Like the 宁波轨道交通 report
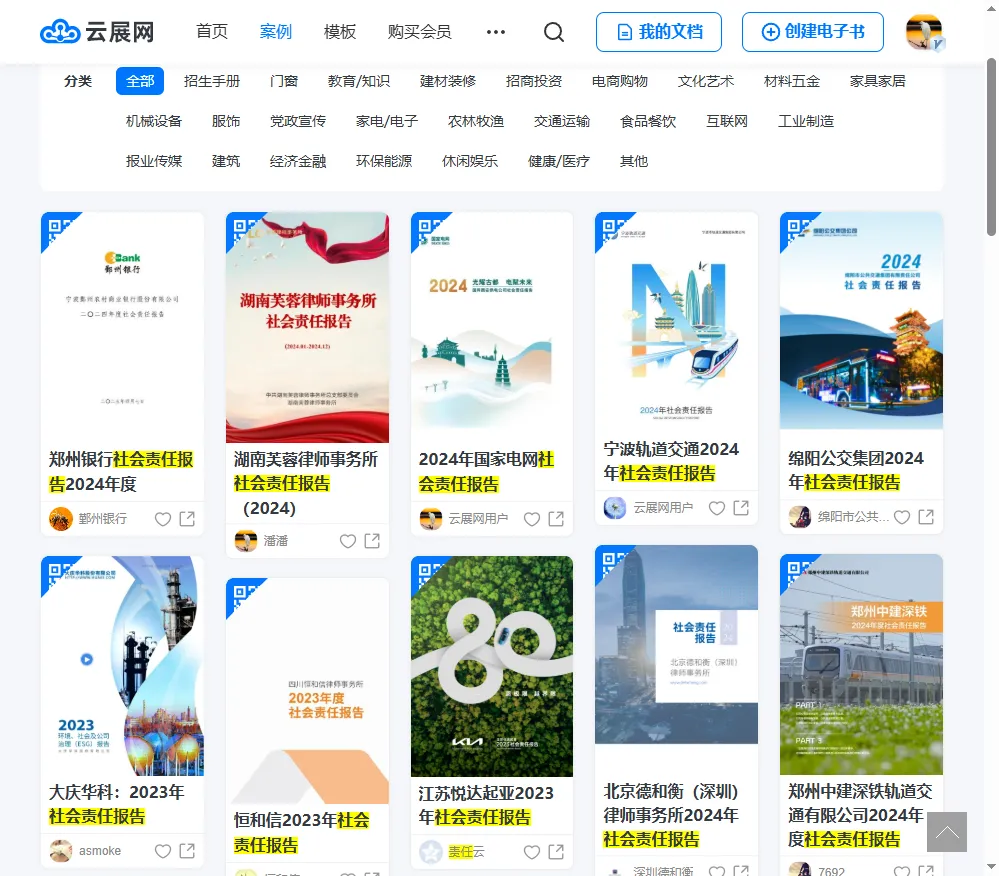The image size is (999, 876). point(717,508)
